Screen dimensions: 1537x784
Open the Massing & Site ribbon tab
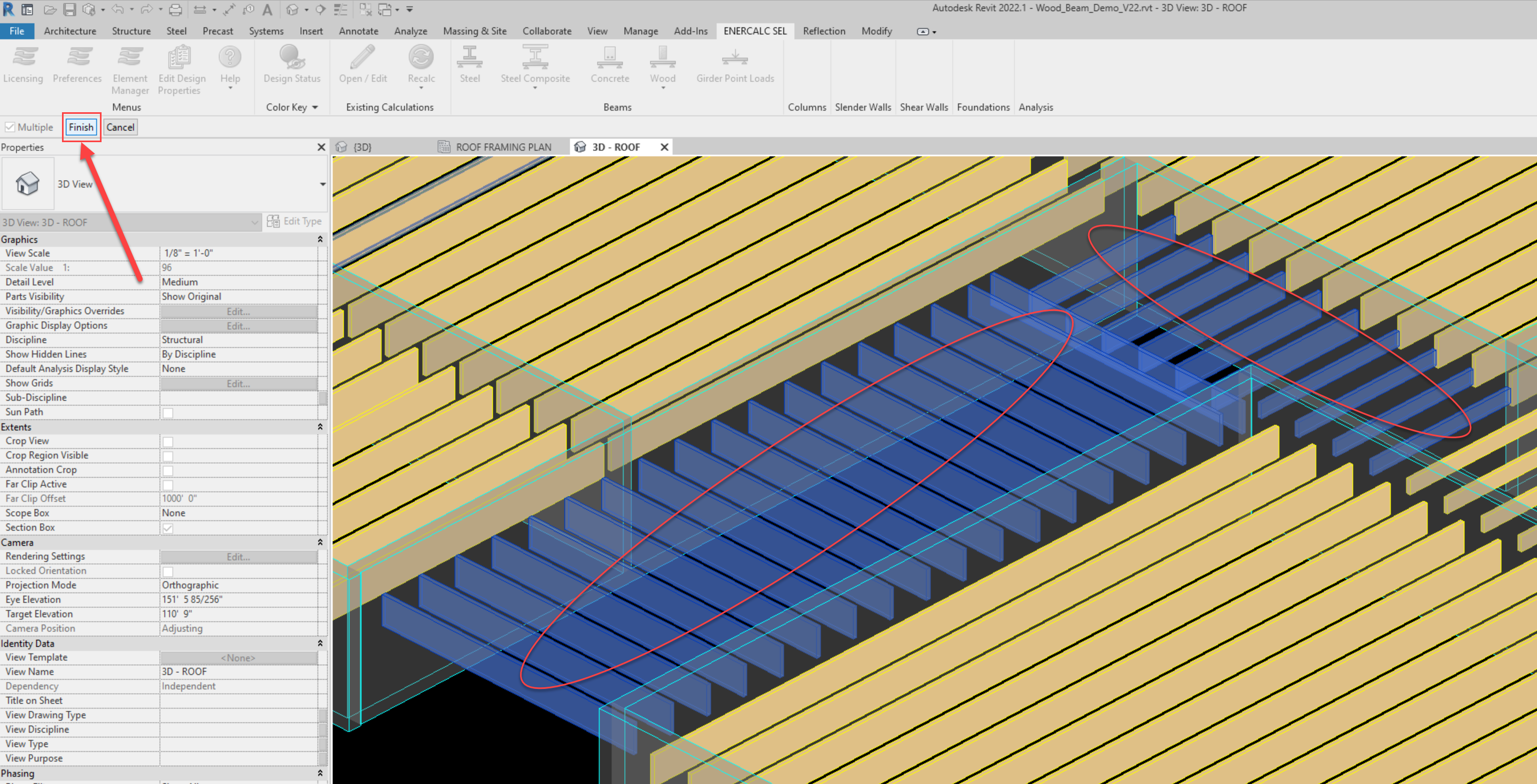click(x=475, y=31)
